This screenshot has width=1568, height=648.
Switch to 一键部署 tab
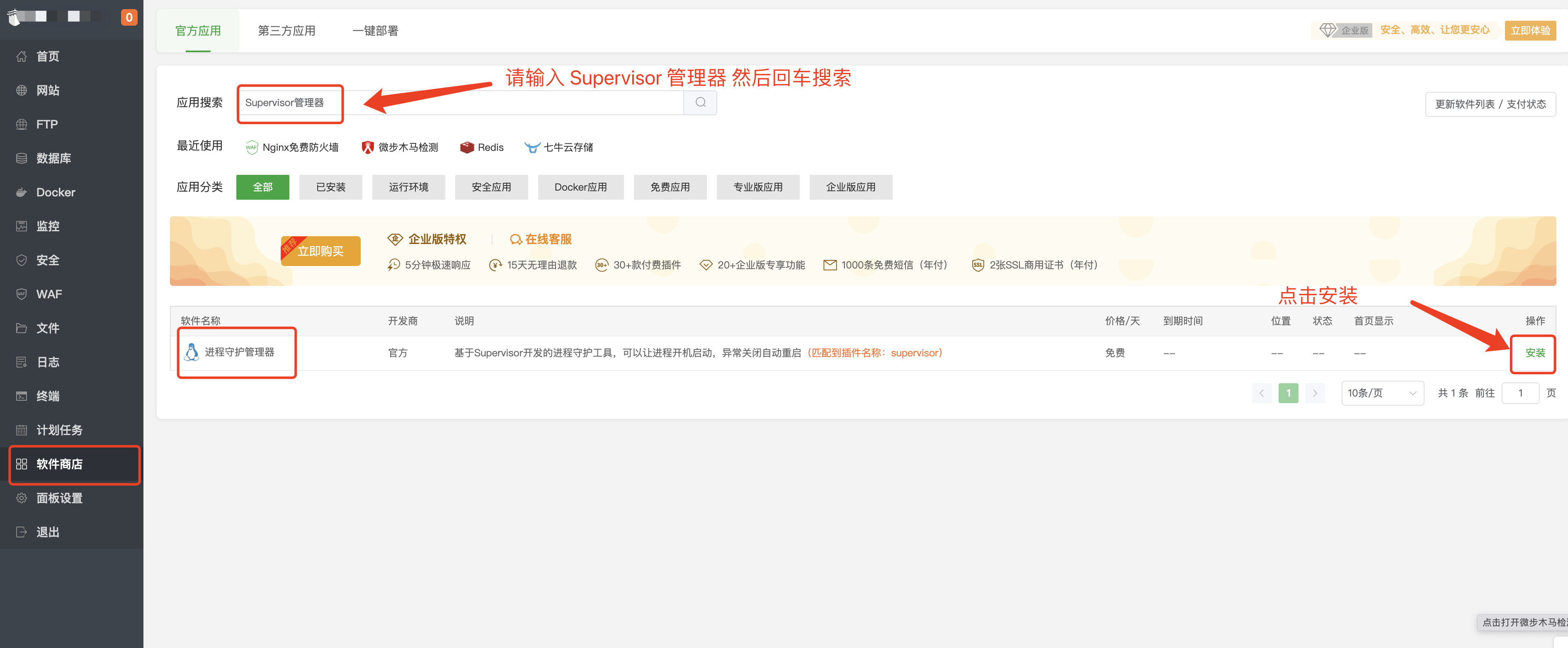pyautogui.click(x=375, y=30)
